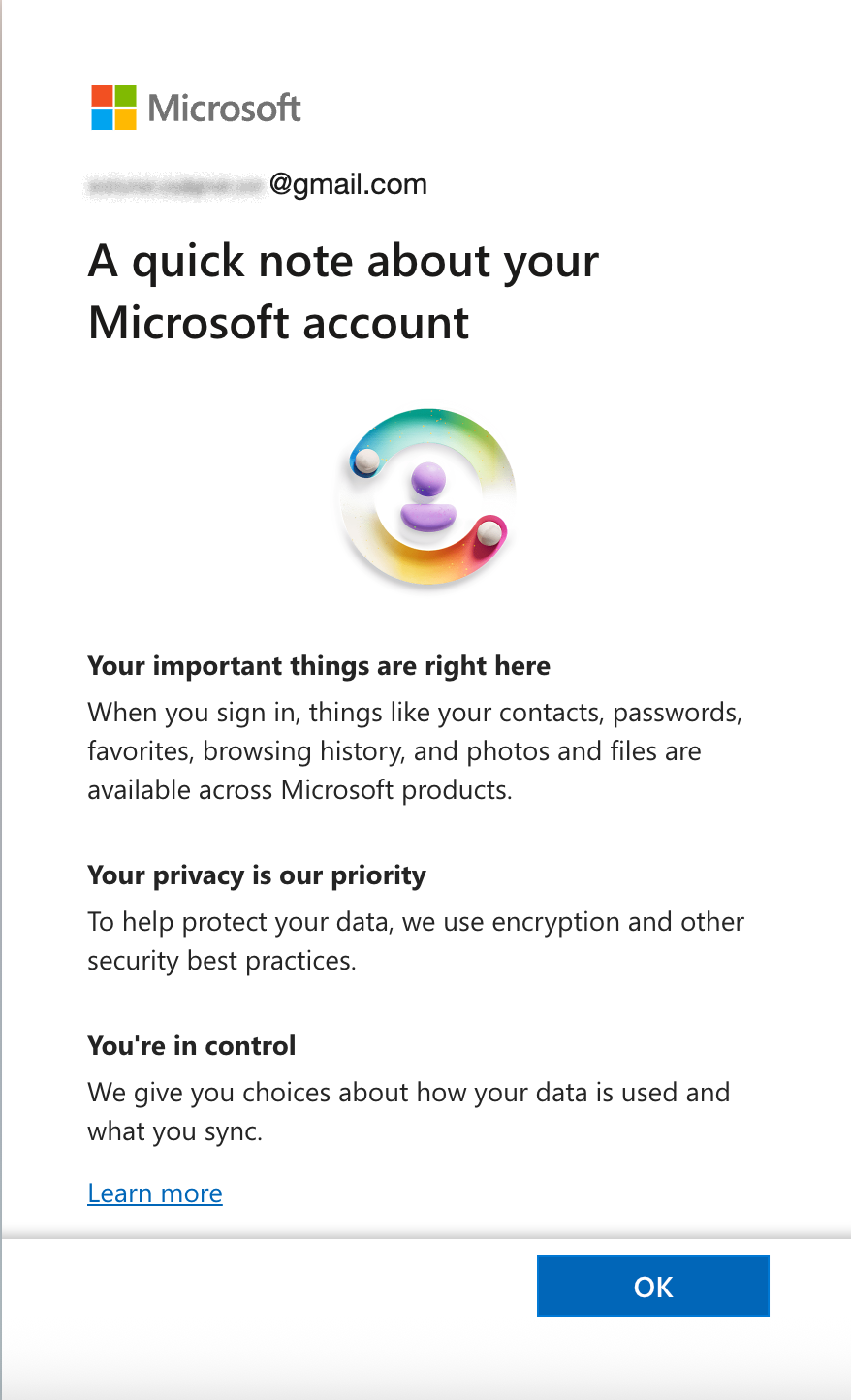The image size is (851, 1400).
Task: Click the Your important things are right here heading
Action: 319,665
